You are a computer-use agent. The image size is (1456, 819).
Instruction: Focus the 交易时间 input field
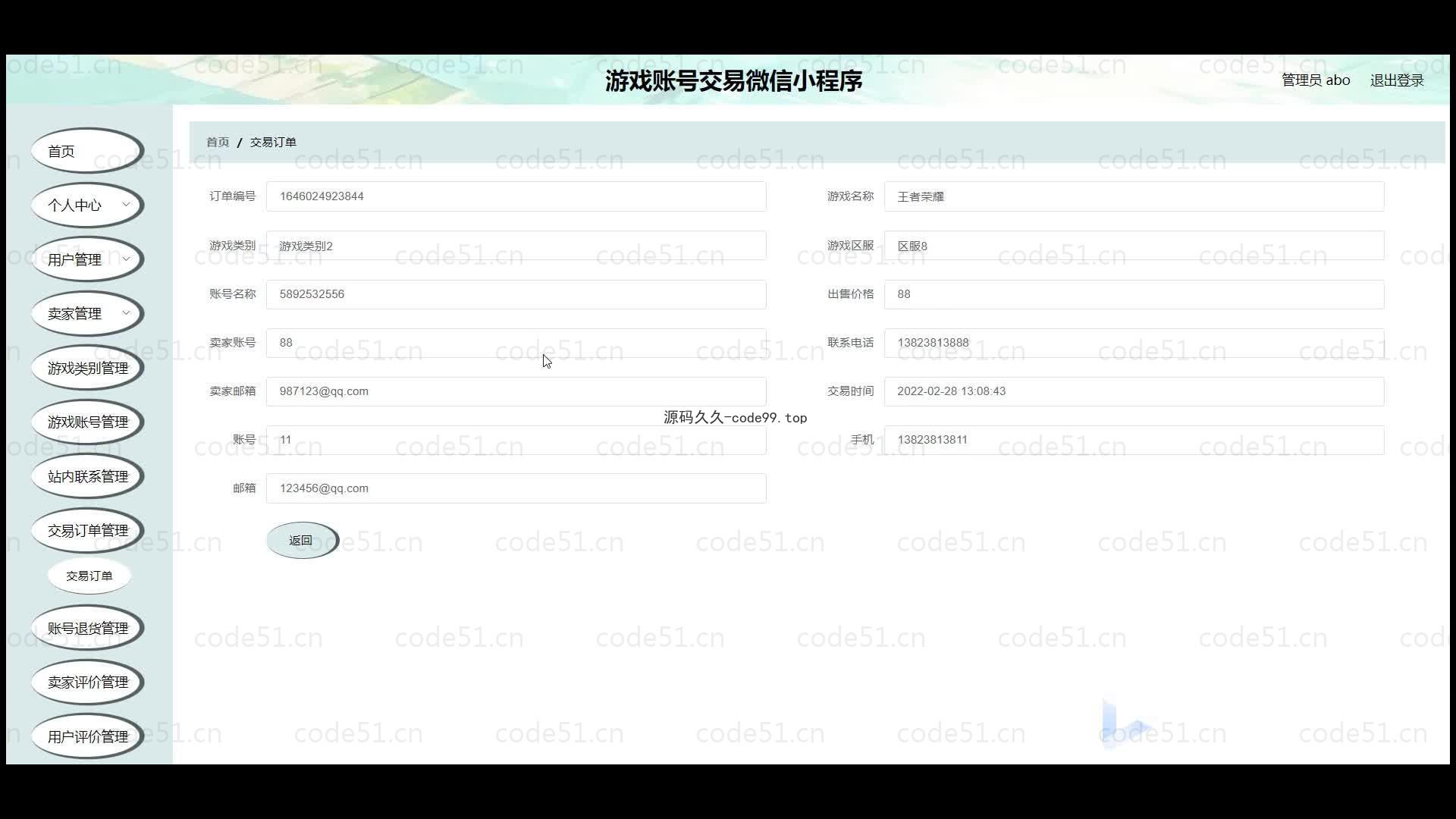[x=1134, y=391]
